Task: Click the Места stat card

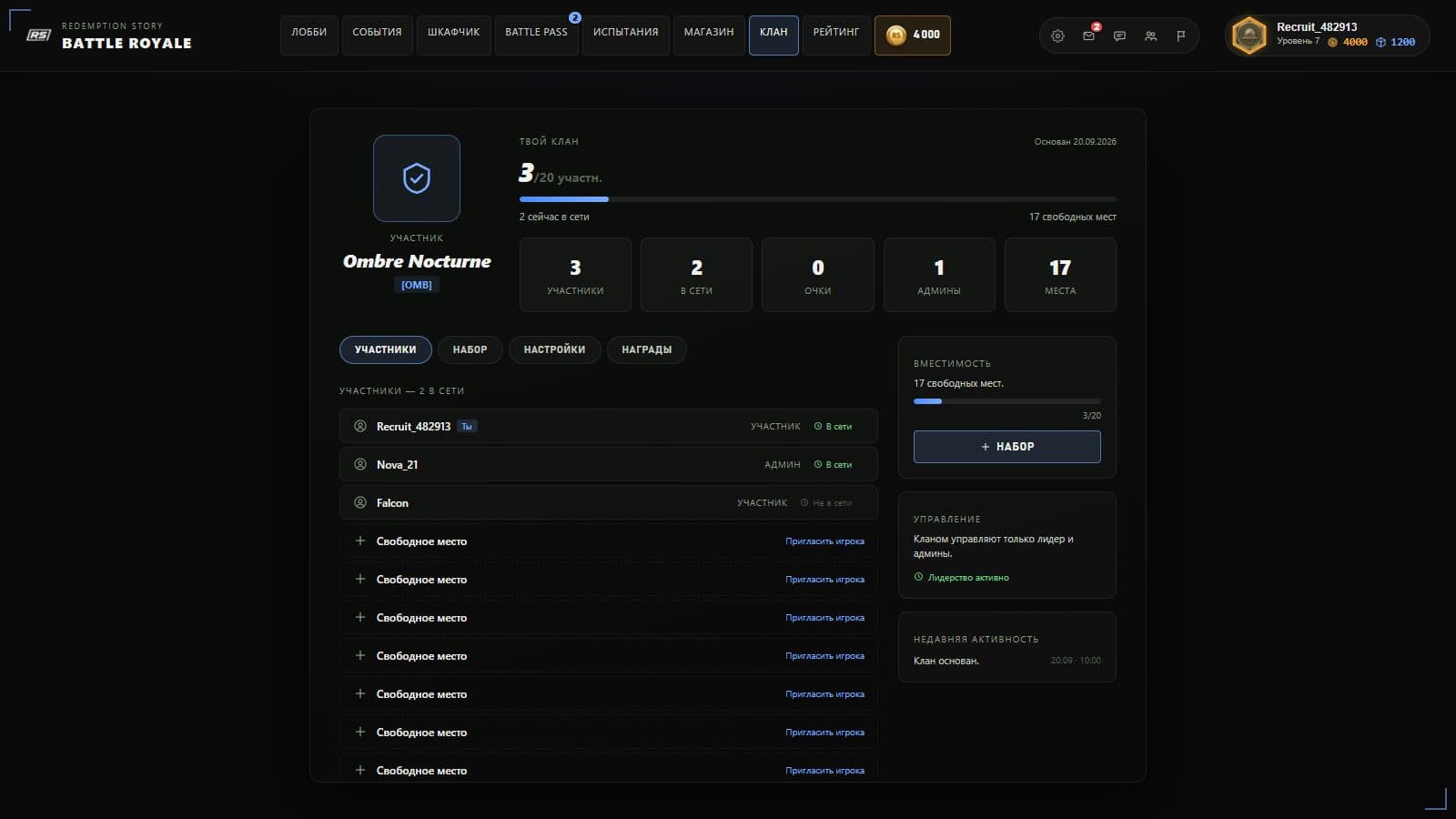Action: click(x=1060, y=275)
